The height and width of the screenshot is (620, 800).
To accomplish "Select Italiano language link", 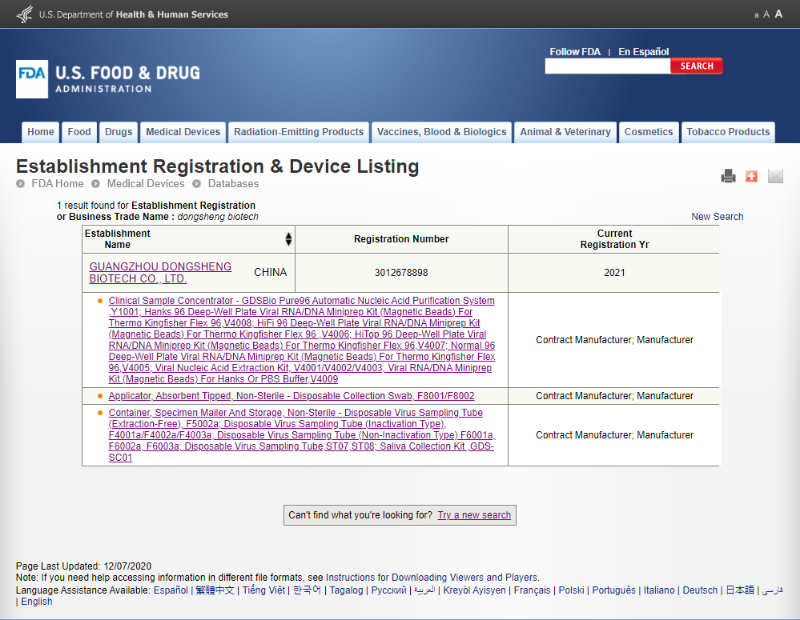I will coord(659,590).
